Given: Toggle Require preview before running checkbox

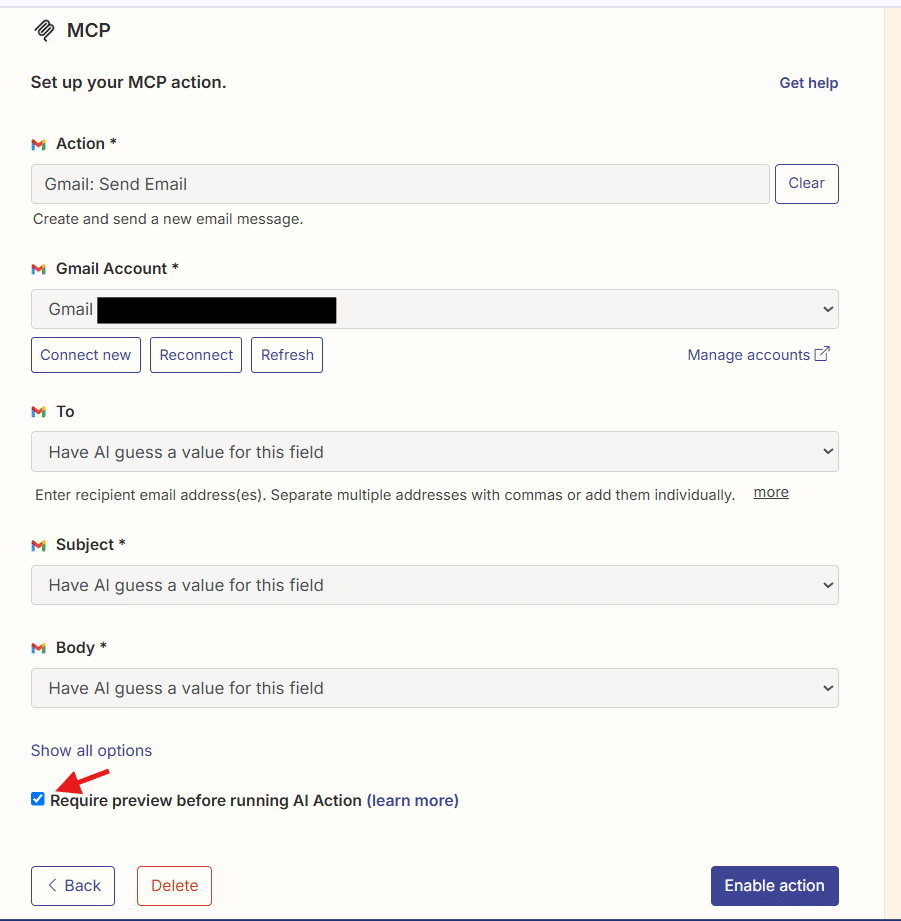Looking at the screenshot, I should [x=38, y=799].
